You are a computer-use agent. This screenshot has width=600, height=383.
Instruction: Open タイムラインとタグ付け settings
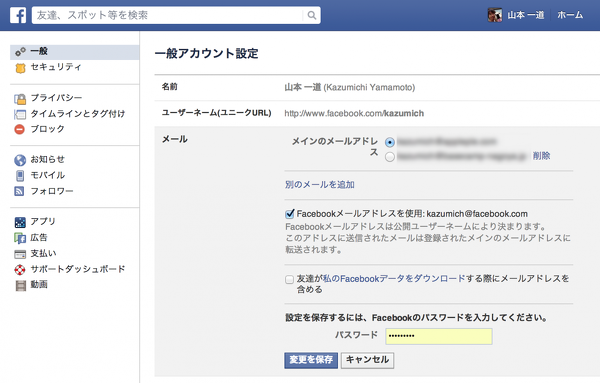[78, 114]
